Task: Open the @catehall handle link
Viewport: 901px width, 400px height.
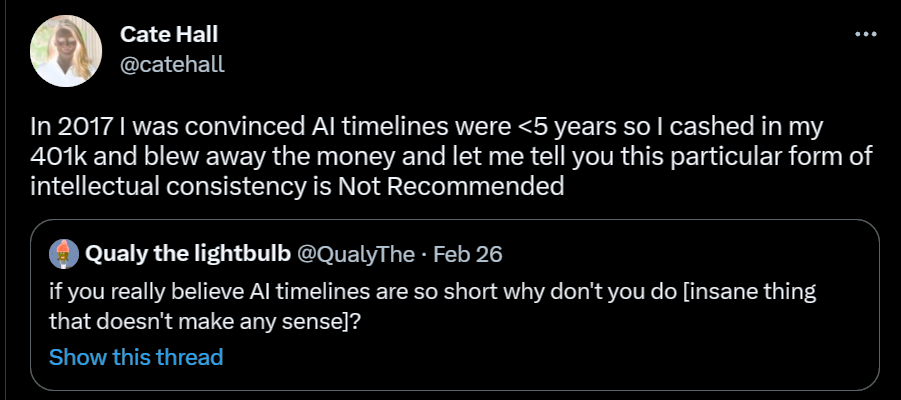Action: [172, 64]
